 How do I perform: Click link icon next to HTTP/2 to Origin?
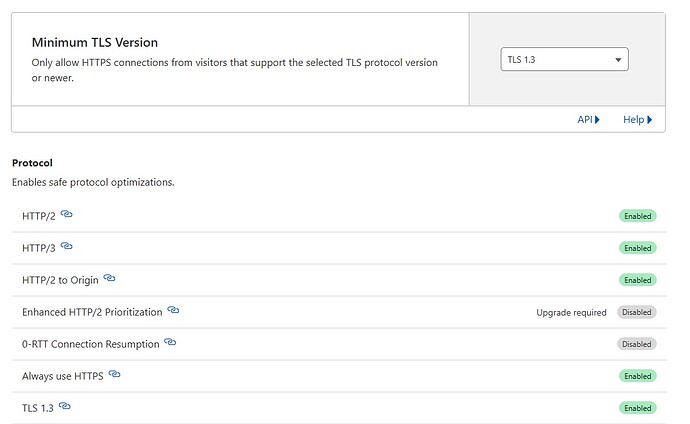pyautogui.click(x=110, y=278)
